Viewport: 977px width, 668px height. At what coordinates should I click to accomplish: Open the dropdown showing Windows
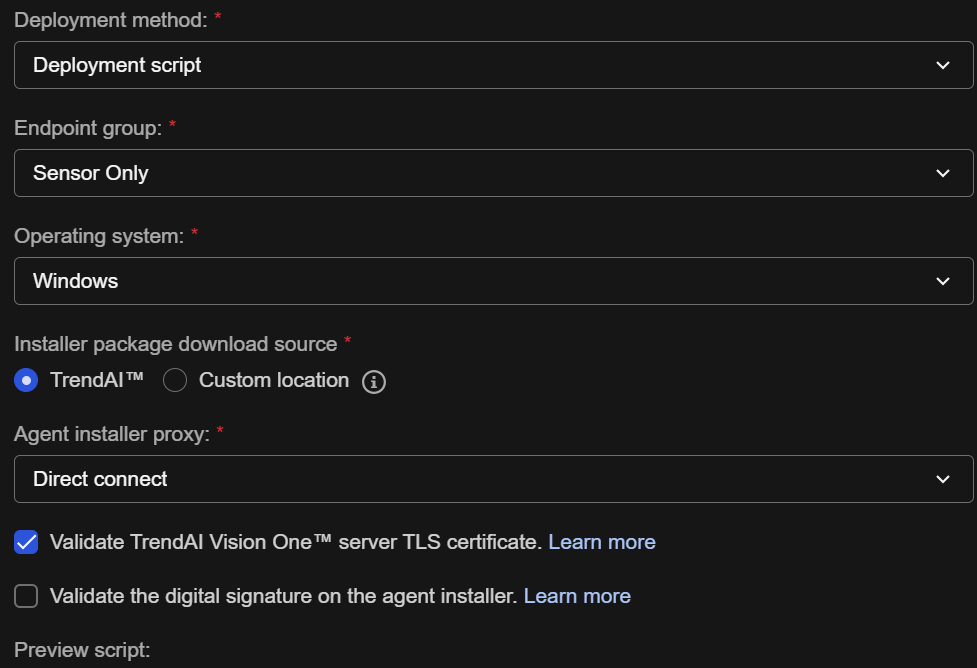coord(480,281)
